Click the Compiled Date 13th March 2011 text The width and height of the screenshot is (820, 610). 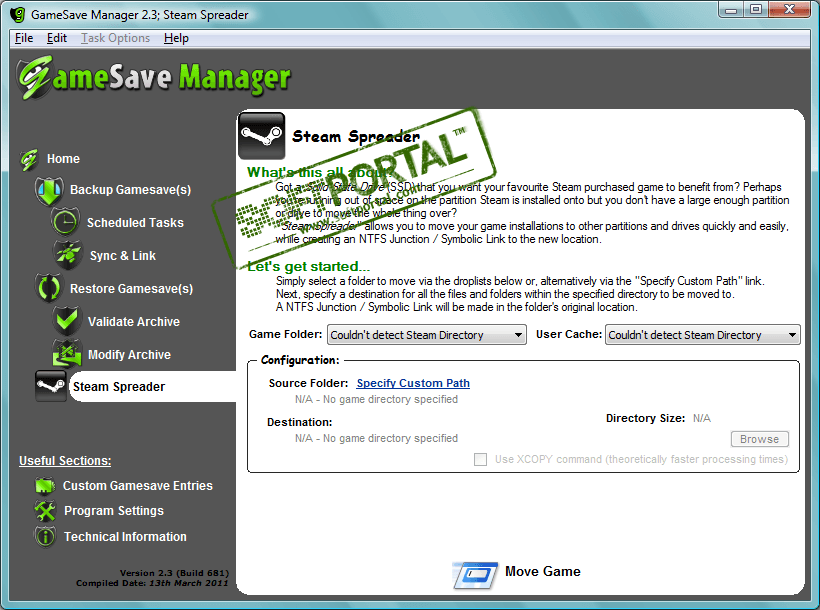[152, 583]
